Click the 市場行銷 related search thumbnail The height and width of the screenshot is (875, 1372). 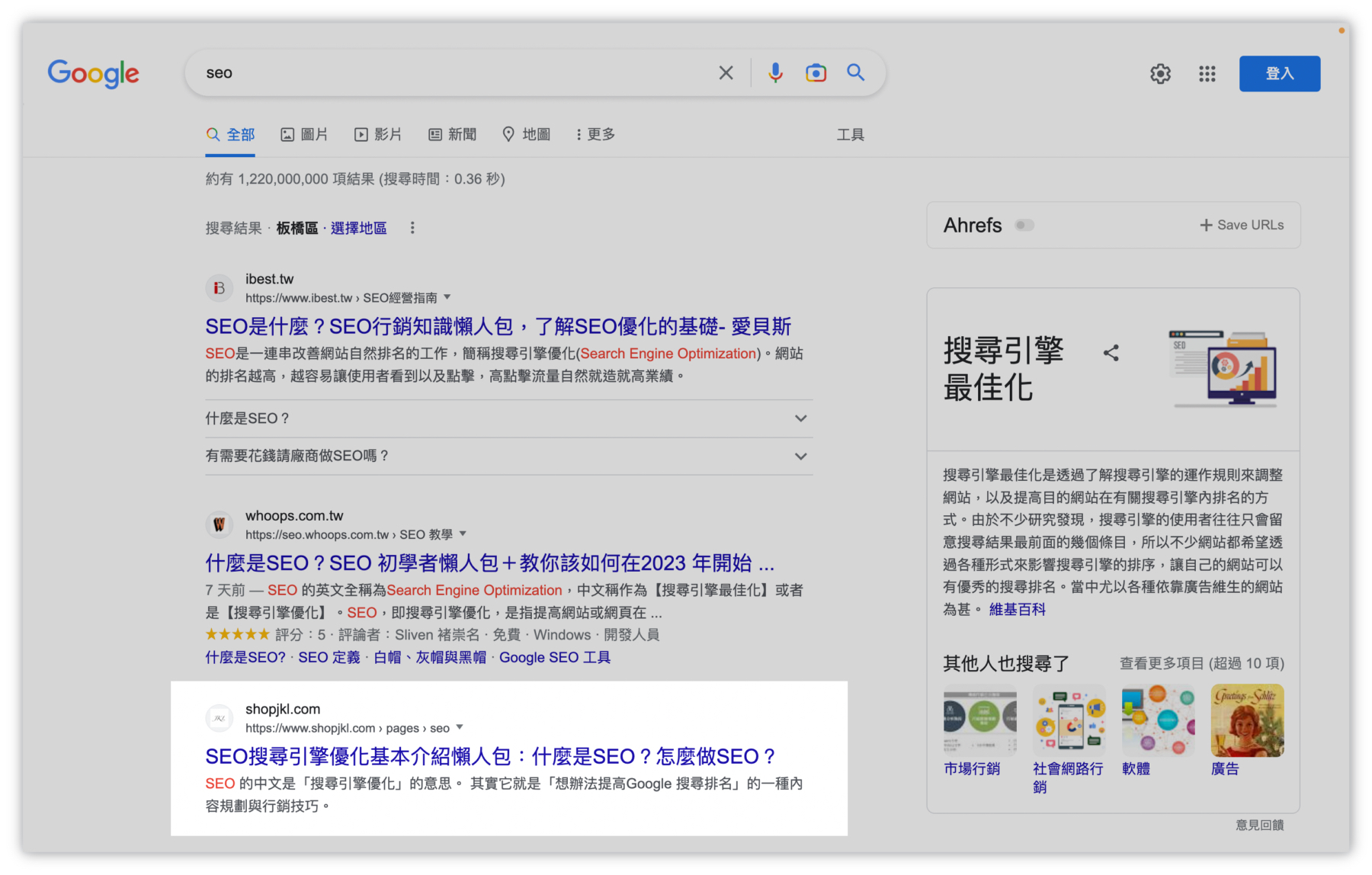click(x=979, y=720)
